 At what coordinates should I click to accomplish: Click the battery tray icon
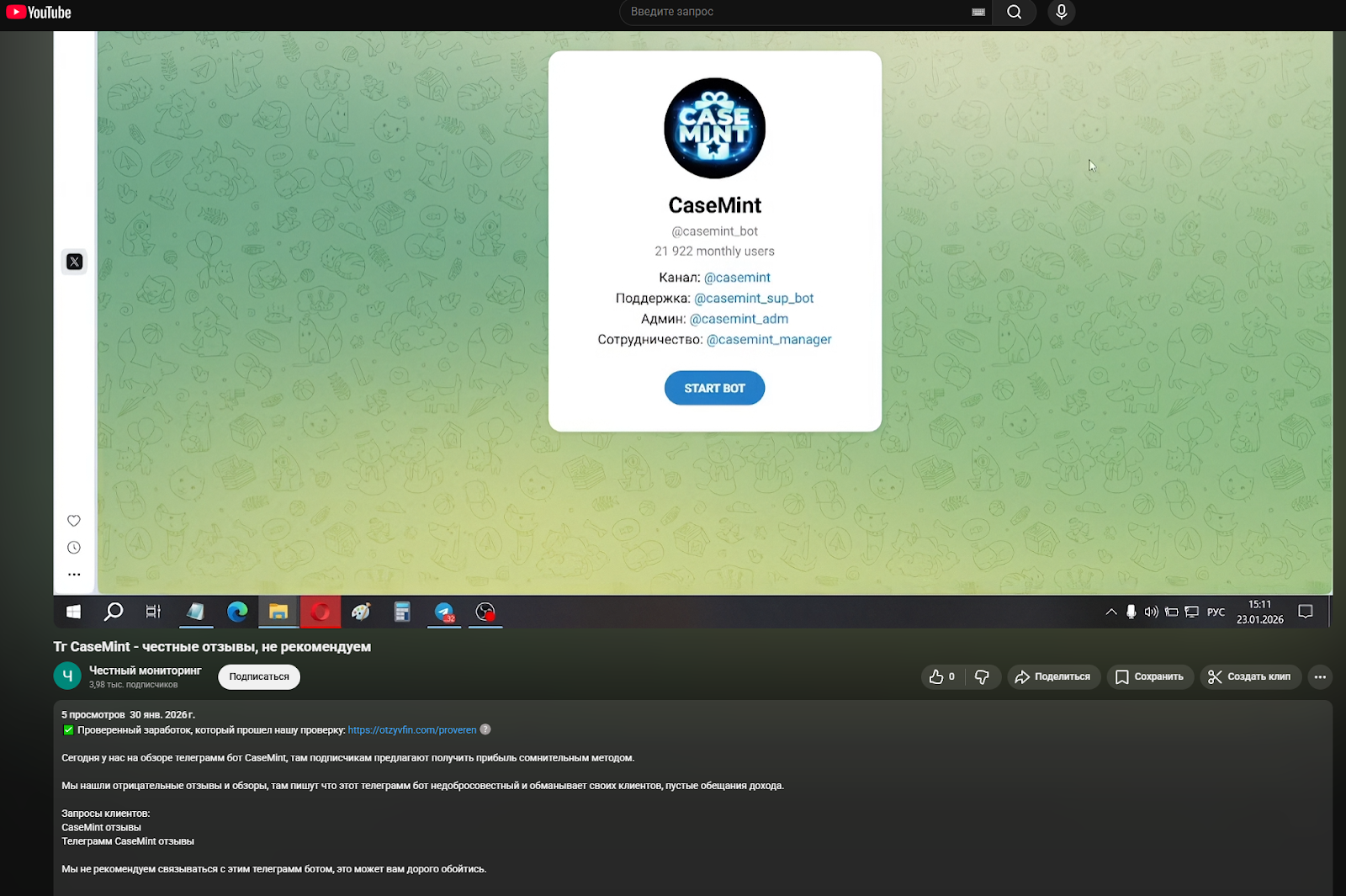point(1172,612)
